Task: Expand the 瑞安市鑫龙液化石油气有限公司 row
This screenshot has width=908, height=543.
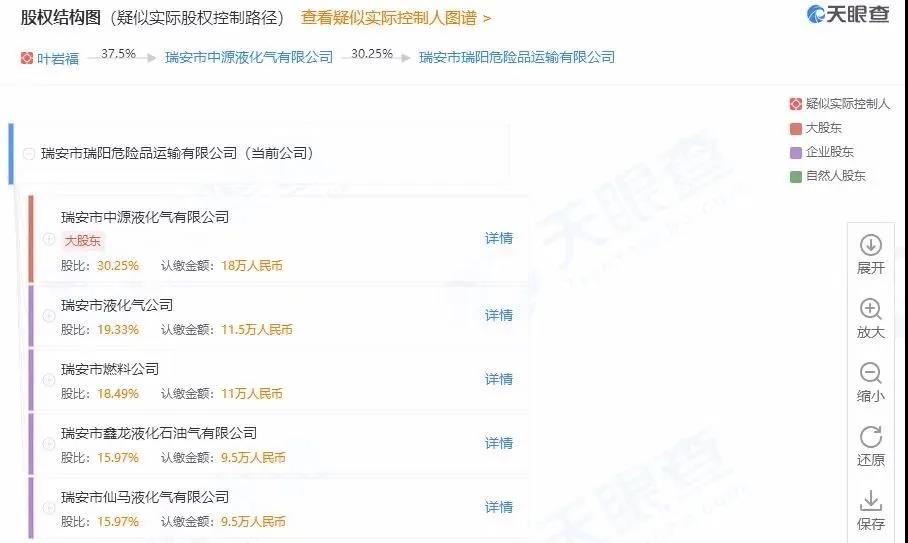Action: point(49,444)
